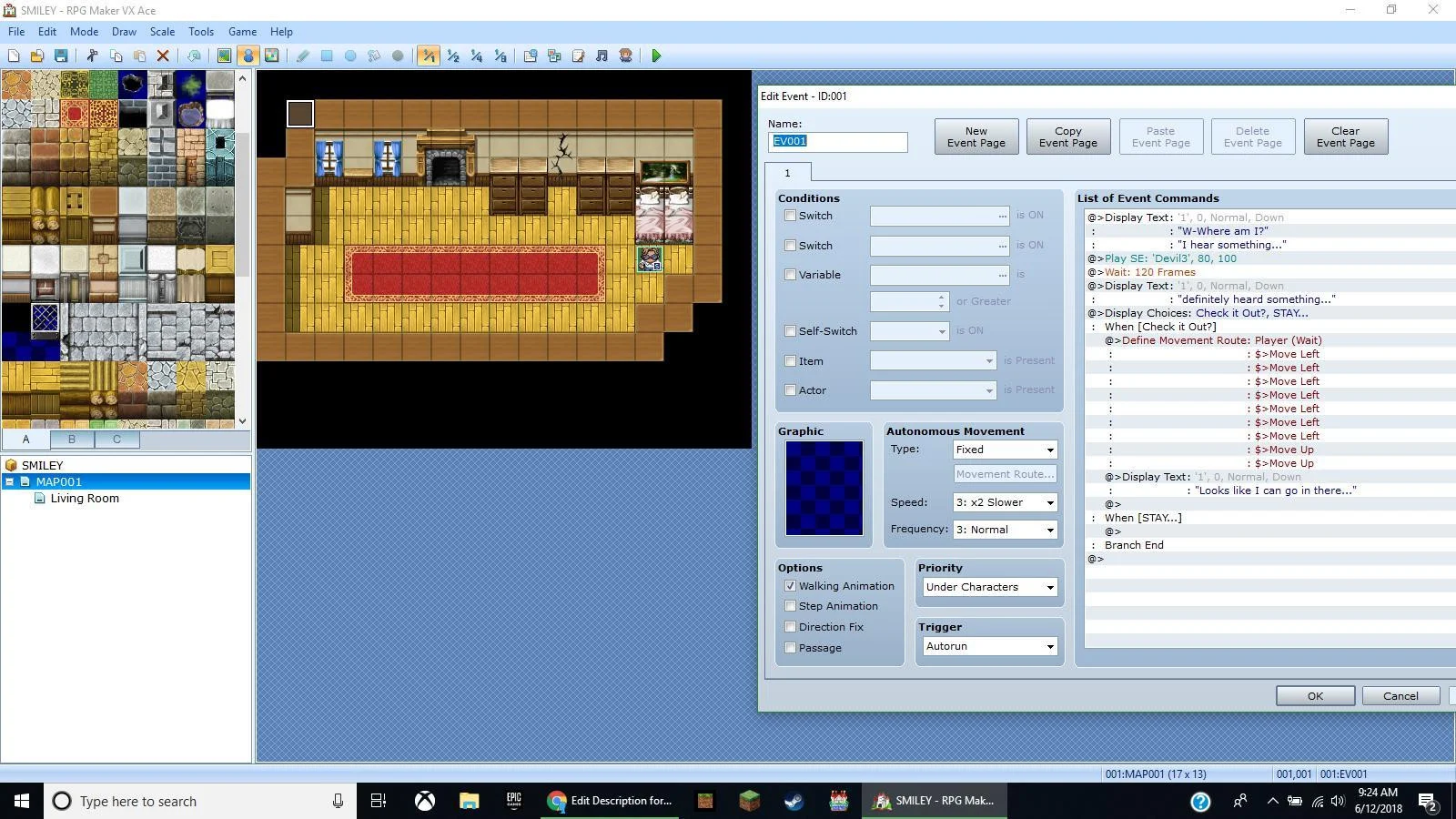1456x819 pixels.
Task: Click the green Playtest arrow icon
Action: click(x=656, y=56)
